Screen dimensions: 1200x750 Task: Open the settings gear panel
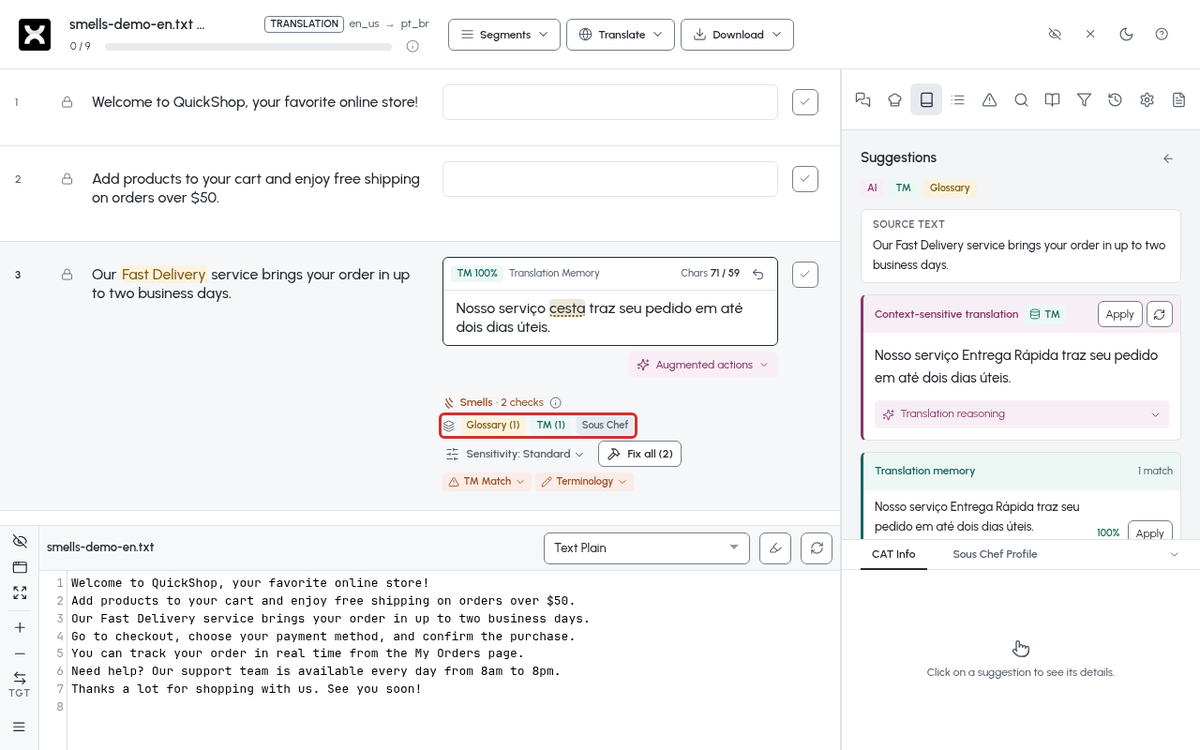click(x=1147, y=100)
